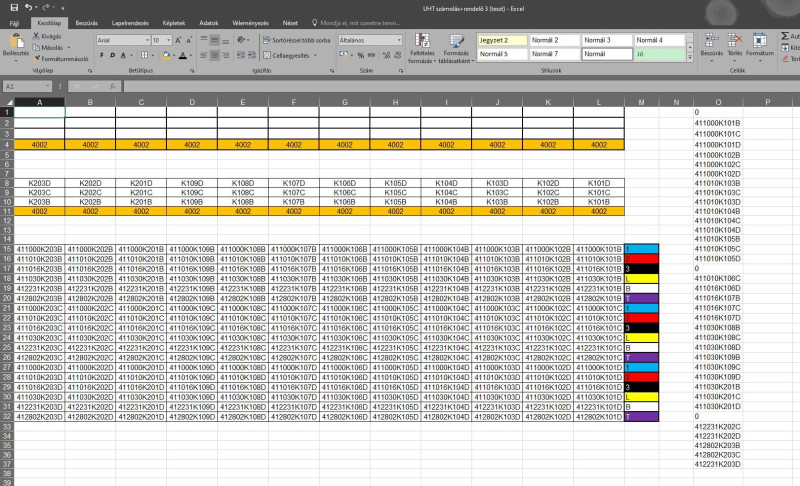Image resolution: width=800 pixels, height=486 pixels.
Task: Open Formázás táblázatként table formatting
Action: 456,48
